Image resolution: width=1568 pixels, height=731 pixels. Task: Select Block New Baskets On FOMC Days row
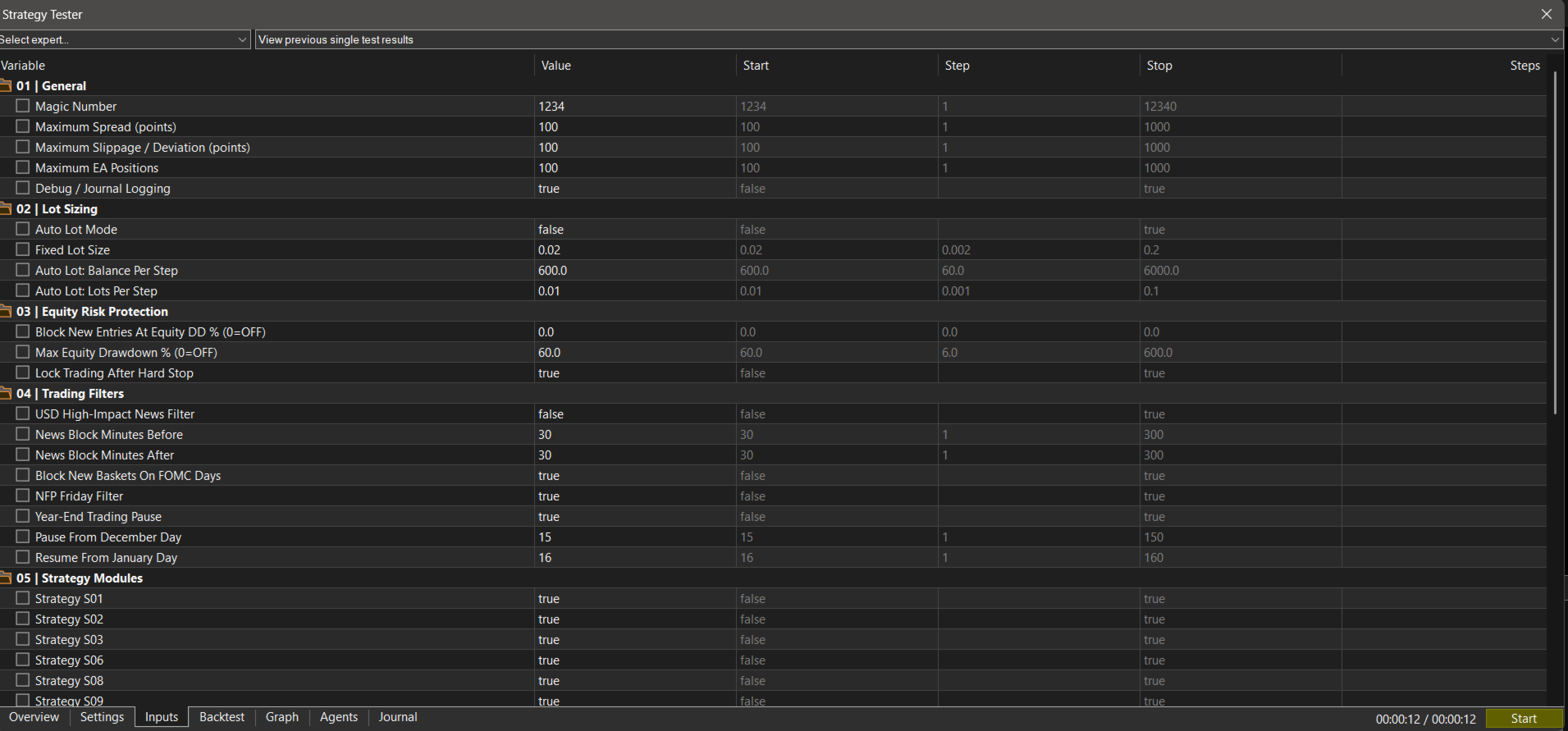773,475
